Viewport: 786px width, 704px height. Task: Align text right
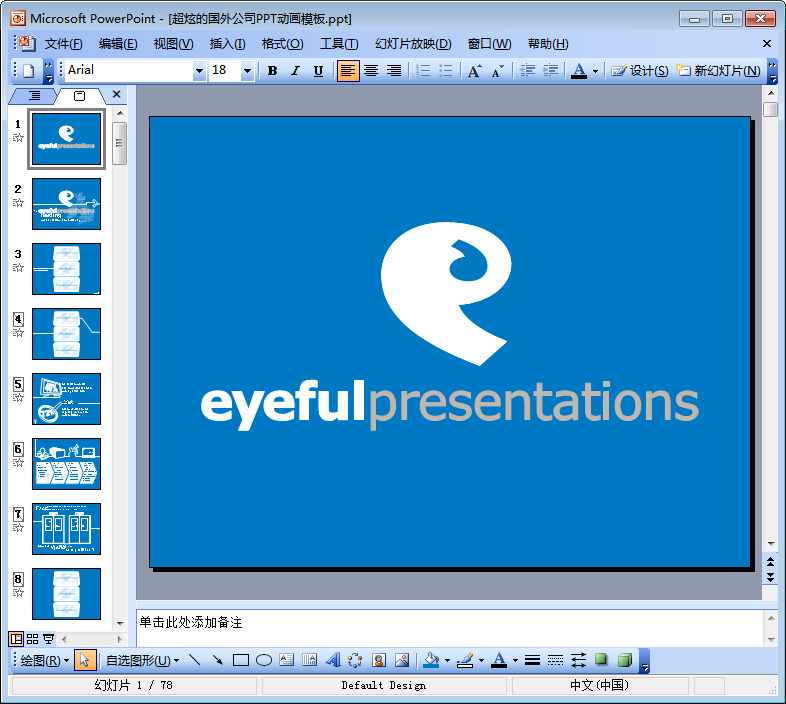coord(394,71)
